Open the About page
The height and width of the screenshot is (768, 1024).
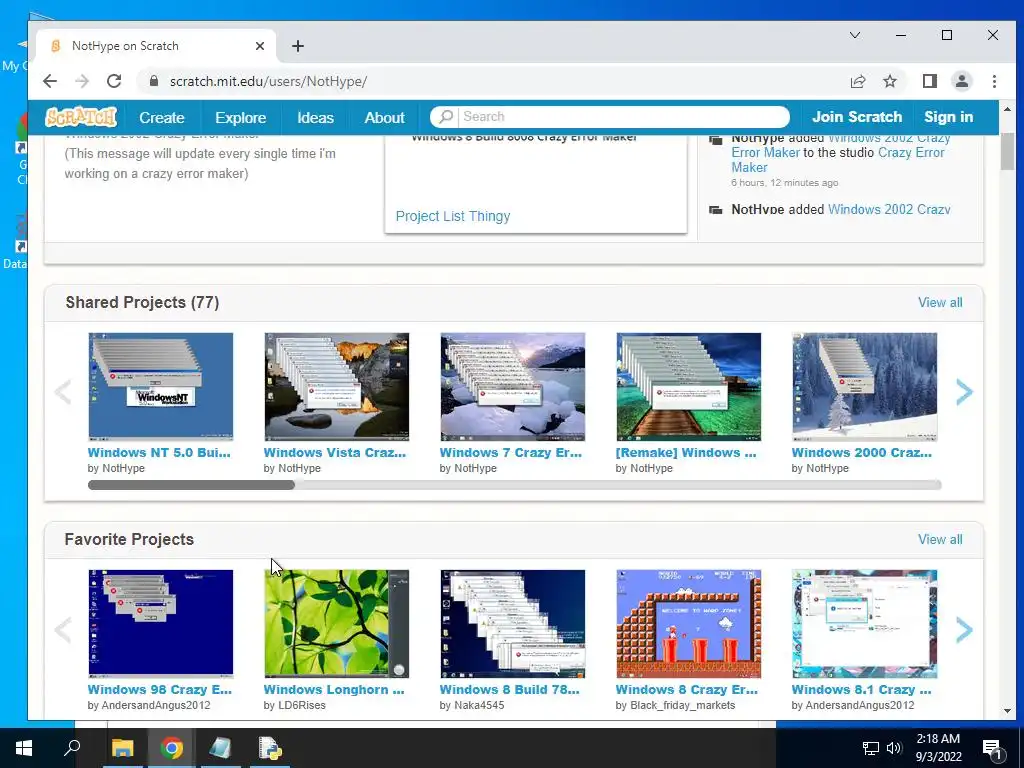pos(385,118)
